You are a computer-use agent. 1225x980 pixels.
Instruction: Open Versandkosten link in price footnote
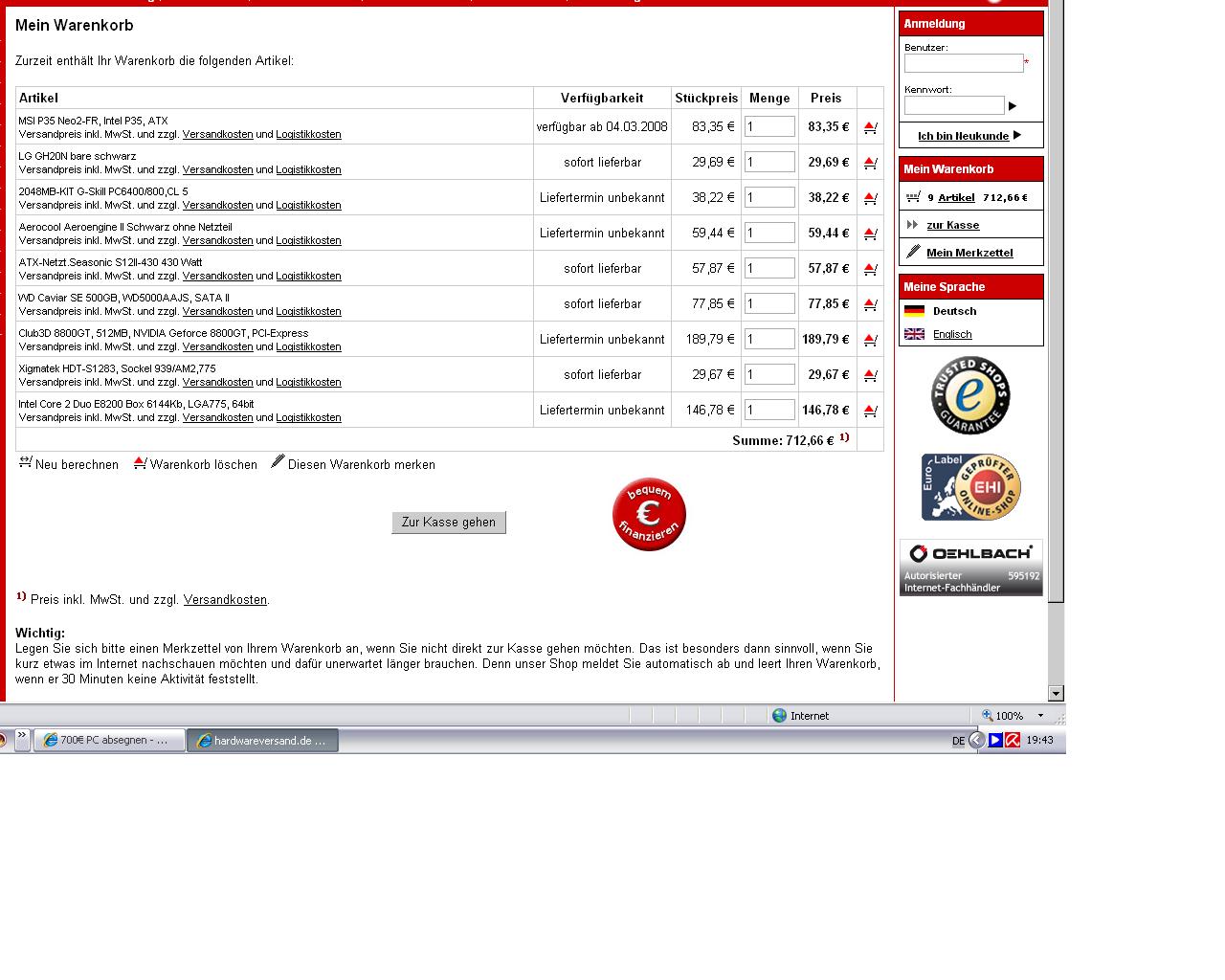[x=225, y=600]
